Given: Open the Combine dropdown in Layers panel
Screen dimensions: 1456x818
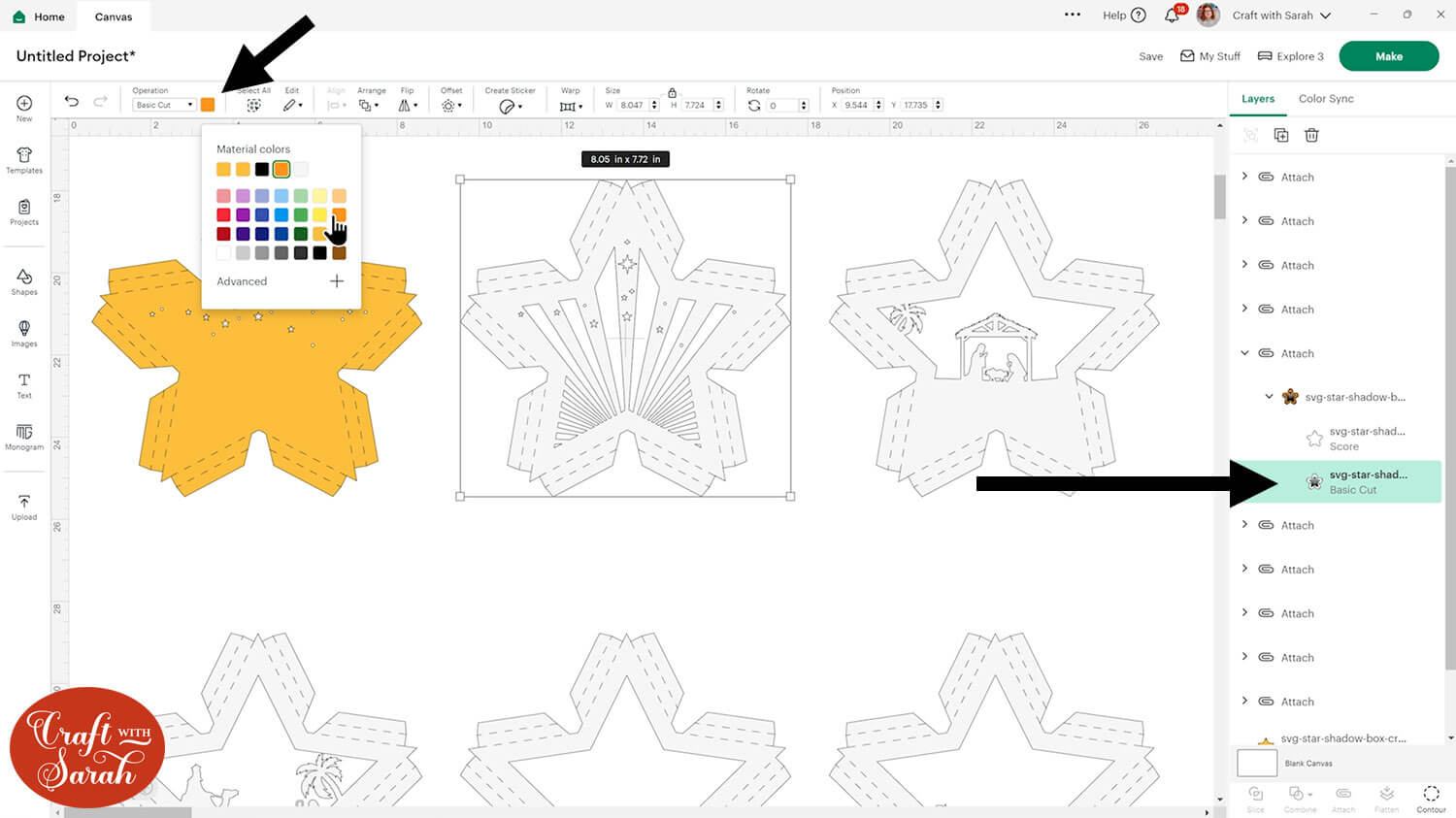Looking at the screenshot, I should [x=1300, y=798].
